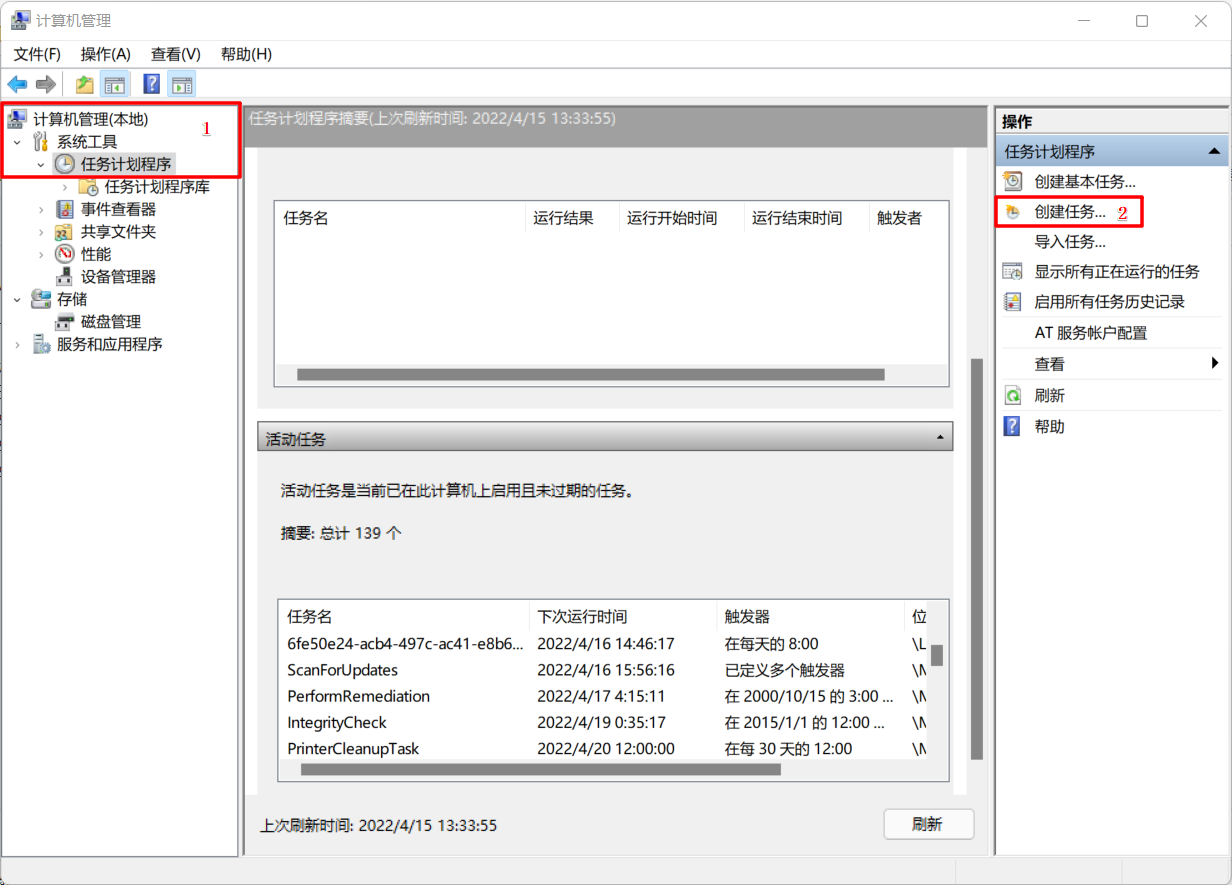Viewport: 1232px width, 885px height.
Task: Click the Up one level folder icon
Action: coord(85,84)
